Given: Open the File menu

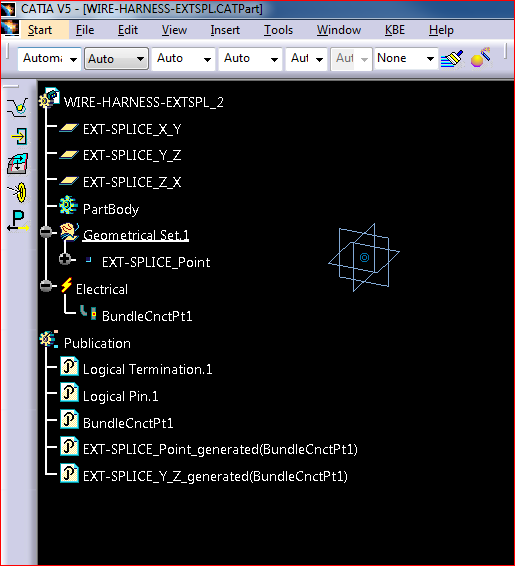Looking at the screenshot, I should (x=85, y=30).
